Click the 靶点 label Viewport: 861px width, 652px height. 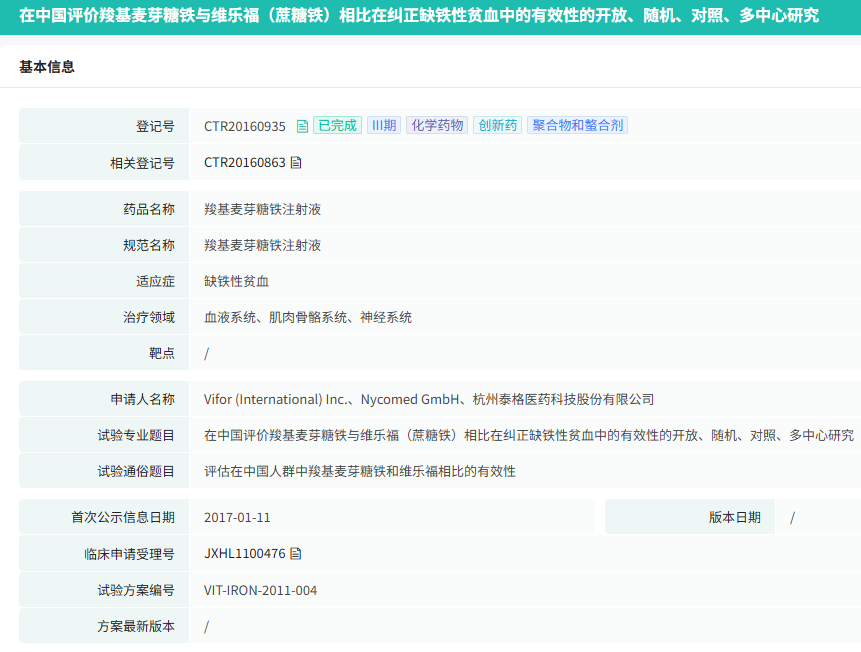[161, 353]
